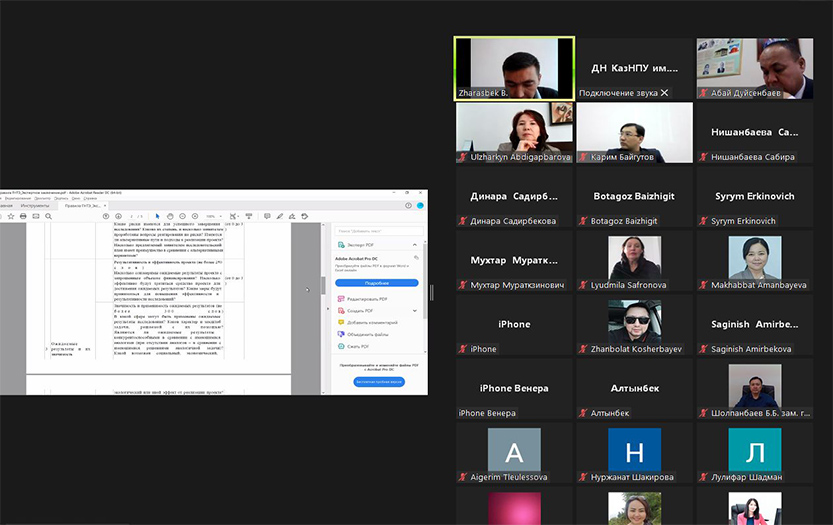This screenshot has width=833, height=525.
Task: Open the search magnifier in Acrobat
Action: click(x=50, y=216)
